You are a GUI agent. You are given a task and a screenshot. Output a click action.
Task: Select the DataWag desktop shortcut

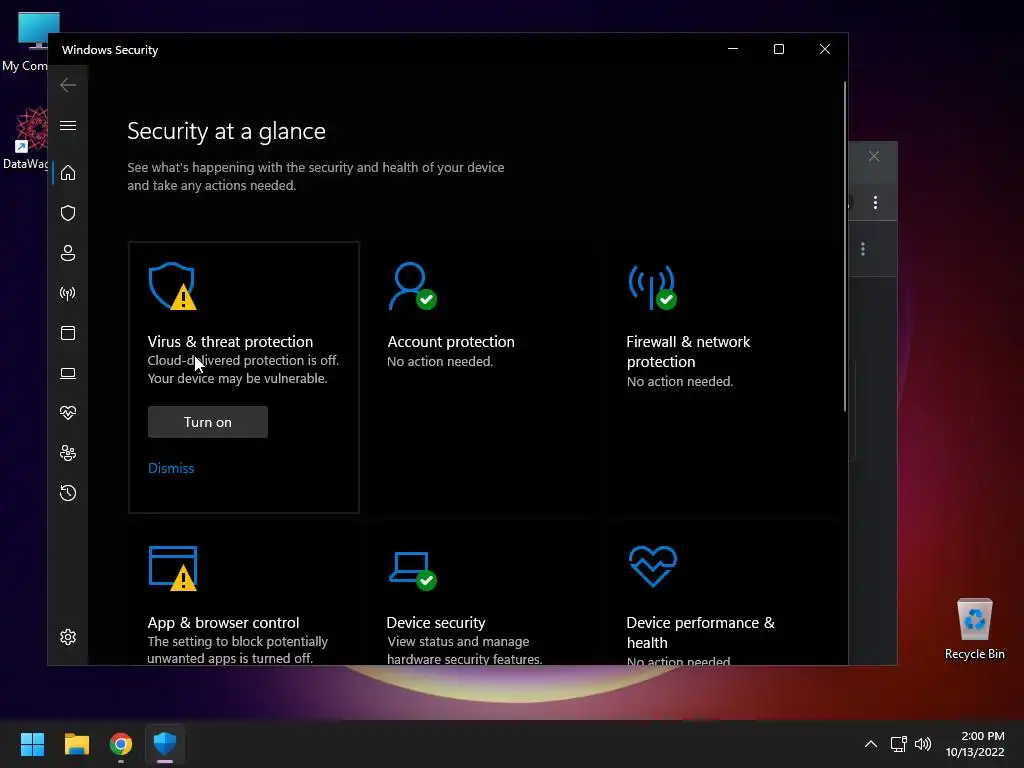[26, 138]
